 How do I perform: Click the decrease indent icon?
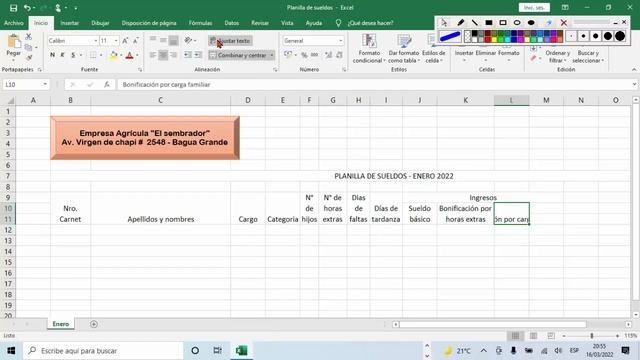(x=188, y=55)
